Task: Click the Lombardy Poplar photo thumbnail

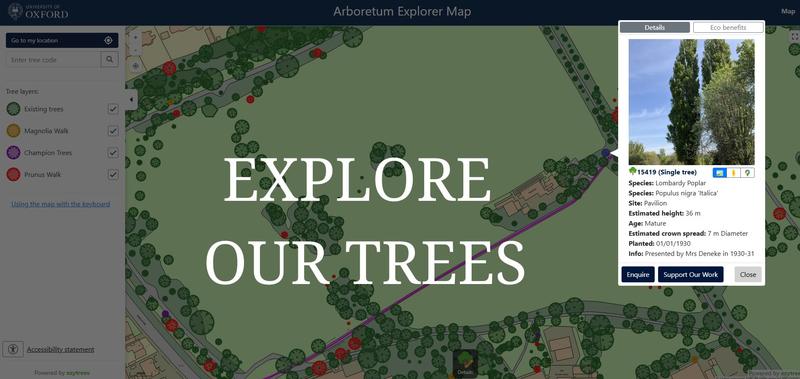Action: tap(691, 102)
